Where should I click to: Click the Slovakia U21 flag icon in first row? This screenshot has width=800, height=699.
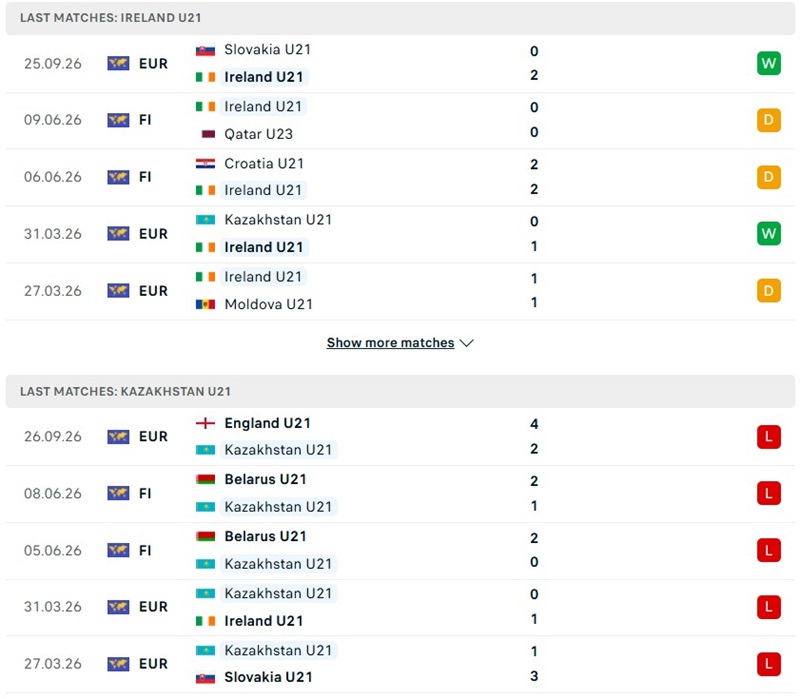(205, 50)
